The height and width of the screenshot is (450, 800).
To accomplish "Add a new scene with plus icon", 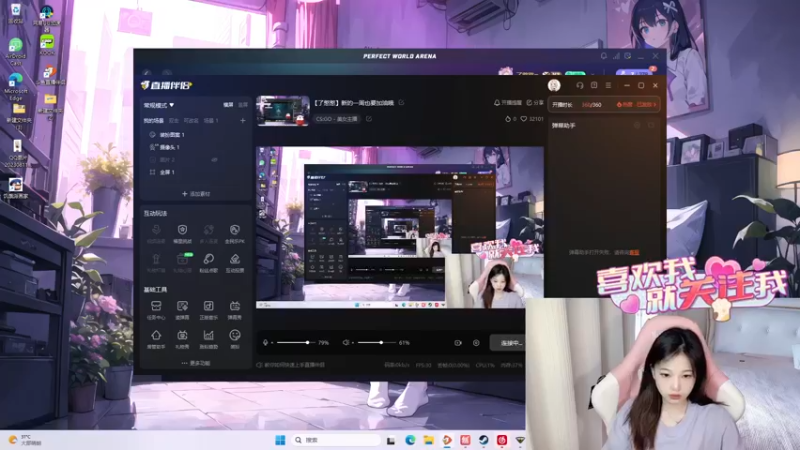I will click(243, 120).
